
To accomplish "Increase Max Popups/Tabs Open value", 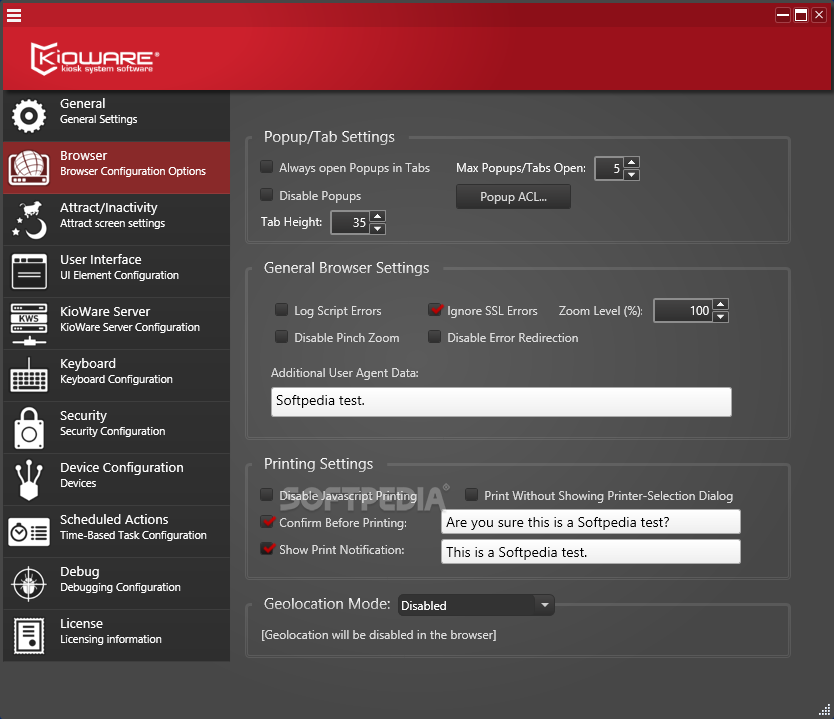I will [x=631, y=162].
